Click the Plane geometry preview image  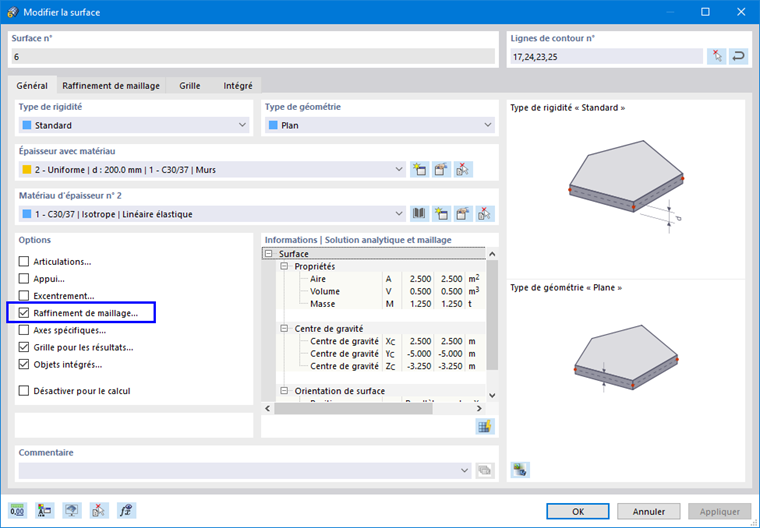pos(626,359)
